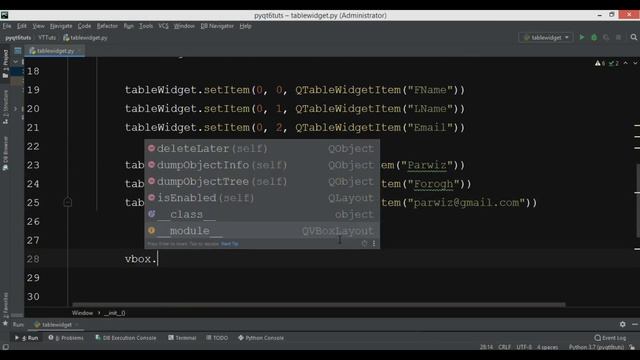This screenshot has width=640, height=360.
Task: Click the Event Log button
Action: click(610, 338)
